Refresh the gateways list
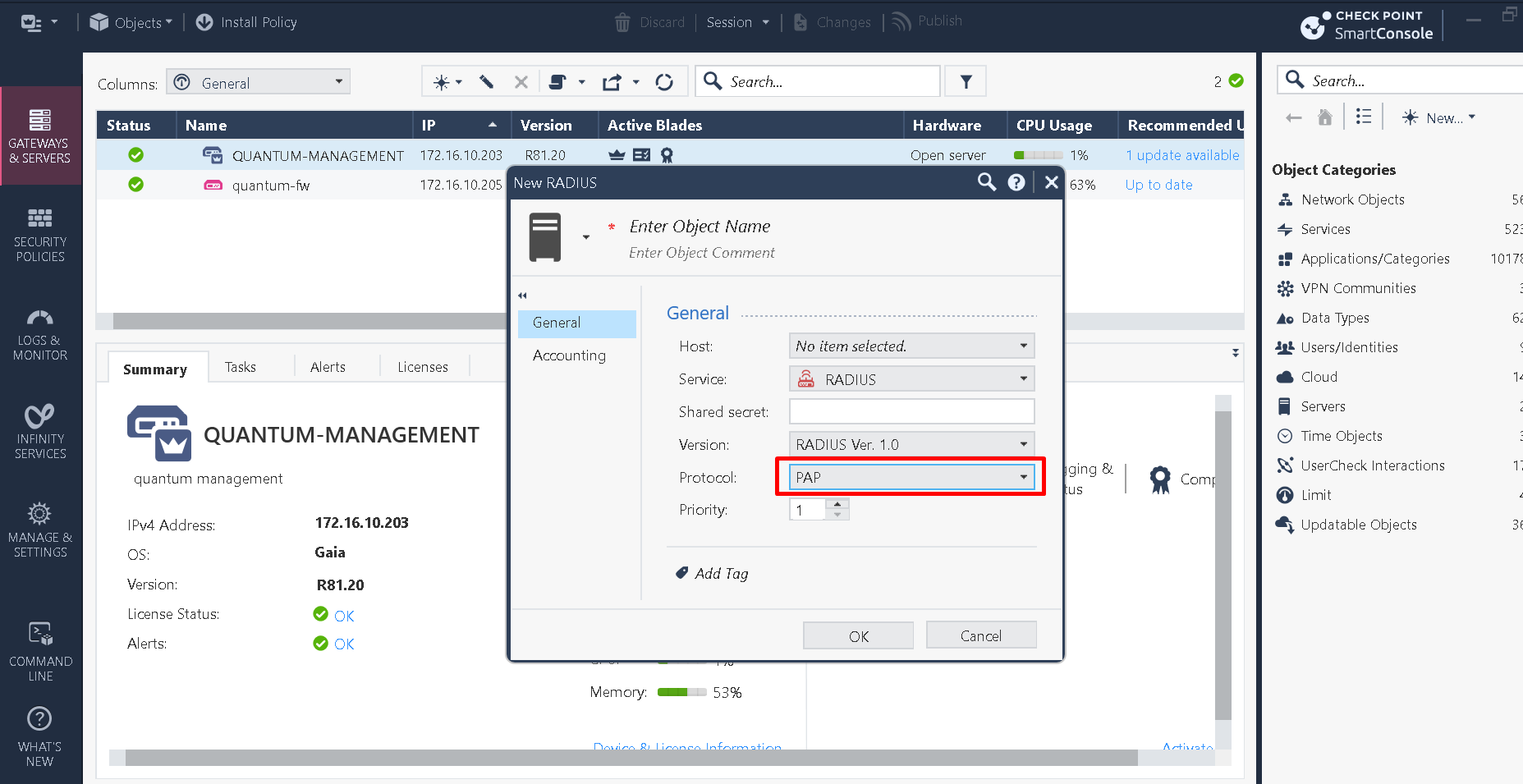This screenshot has width=1523, height=784. (664, 81)
